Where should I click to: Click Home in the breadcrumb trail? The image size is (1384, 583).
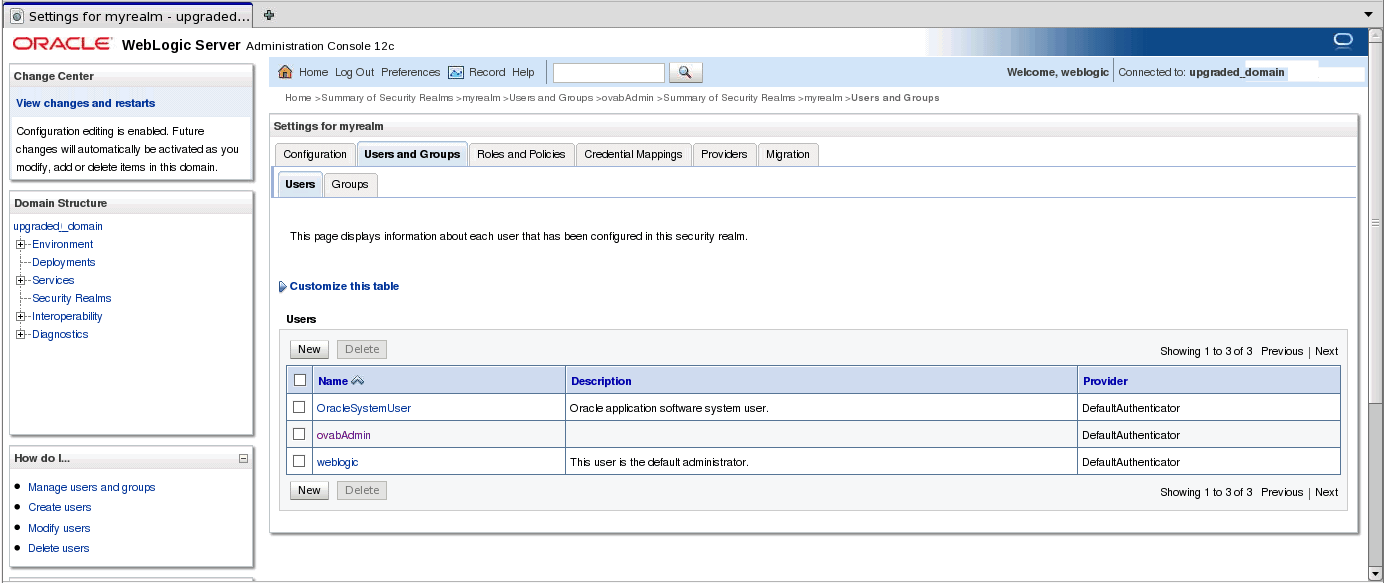[298, 98]
